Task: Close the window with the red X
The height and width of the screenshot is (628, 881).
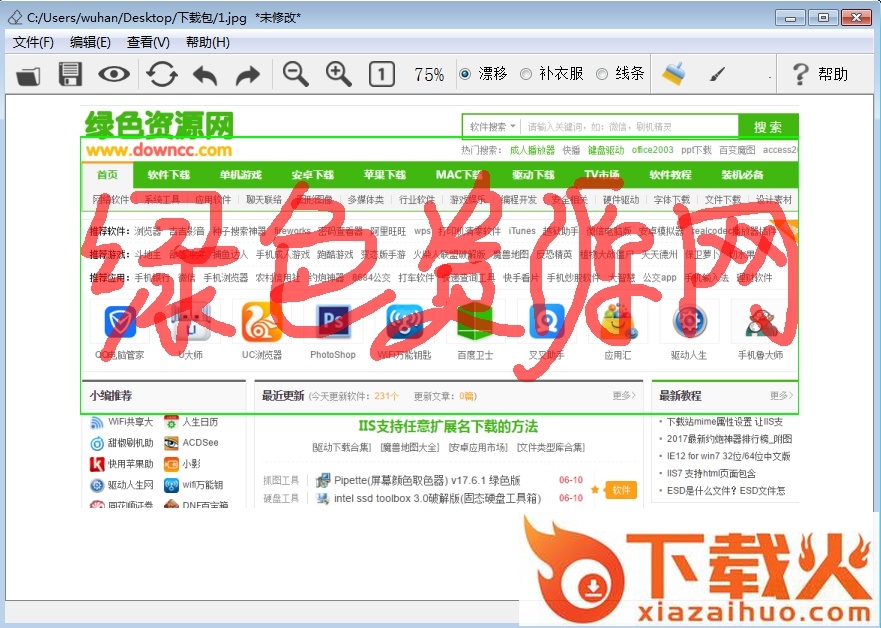Action: [x=856, y=17]
